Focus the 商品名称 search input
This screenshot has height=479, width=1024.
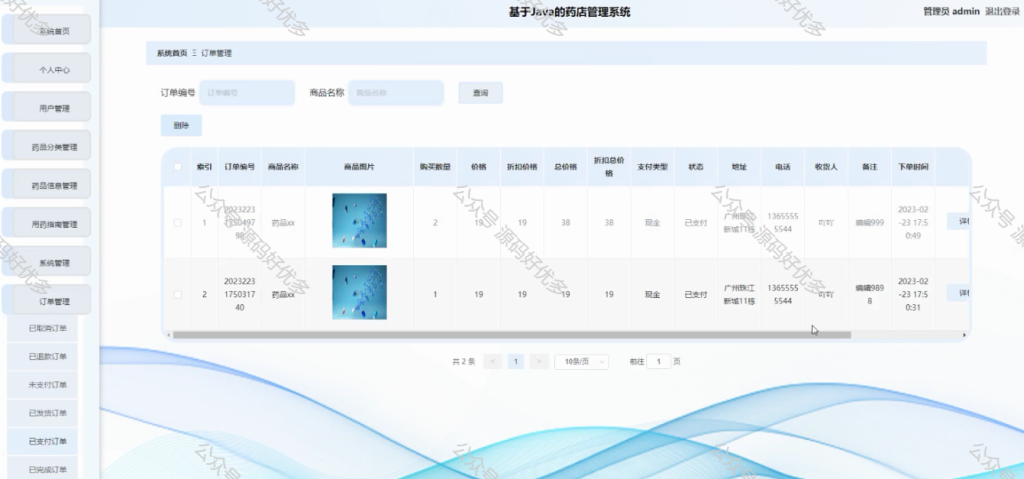396,93
